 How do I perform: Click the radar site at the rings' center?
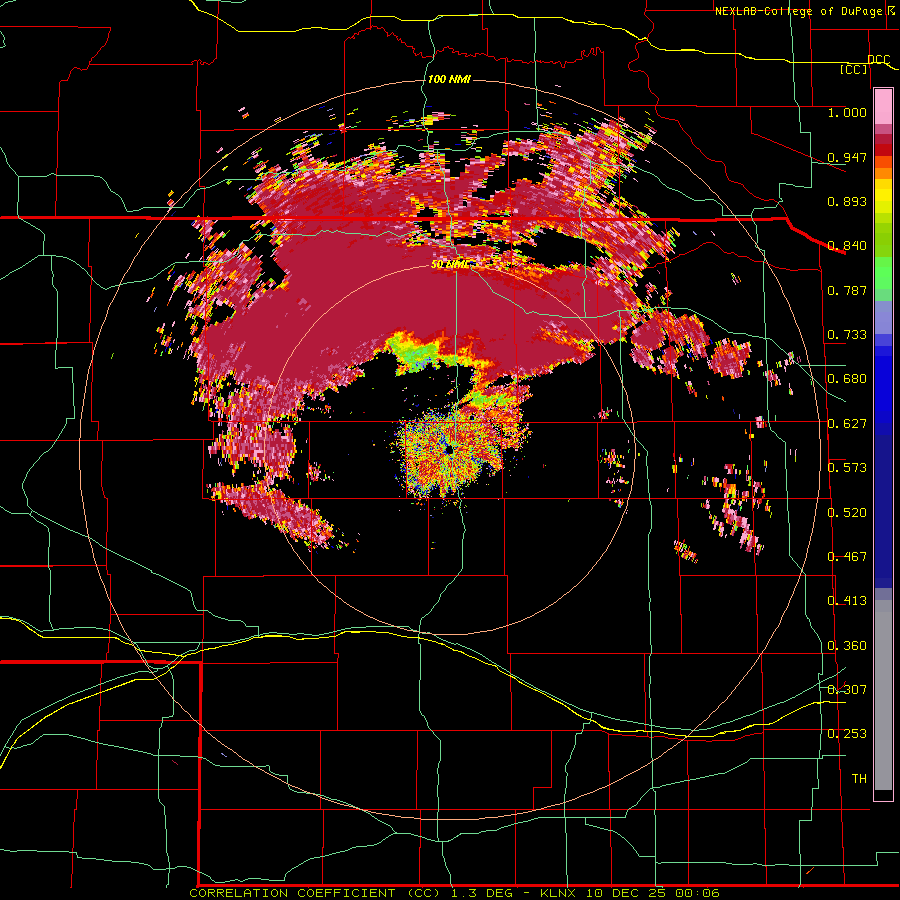[x=449, y=451]
